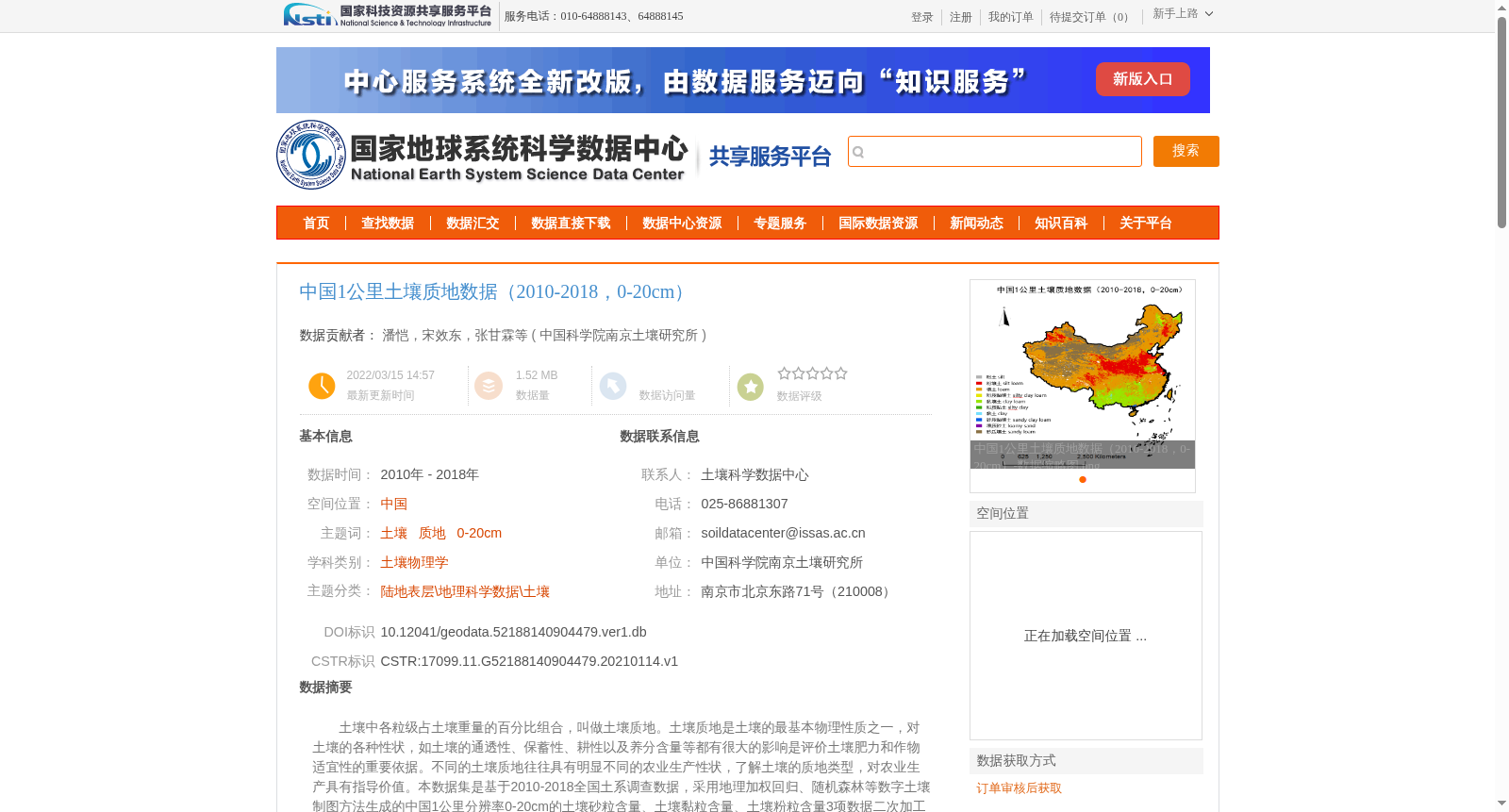Click the green star rating icon

pos(751,387)
